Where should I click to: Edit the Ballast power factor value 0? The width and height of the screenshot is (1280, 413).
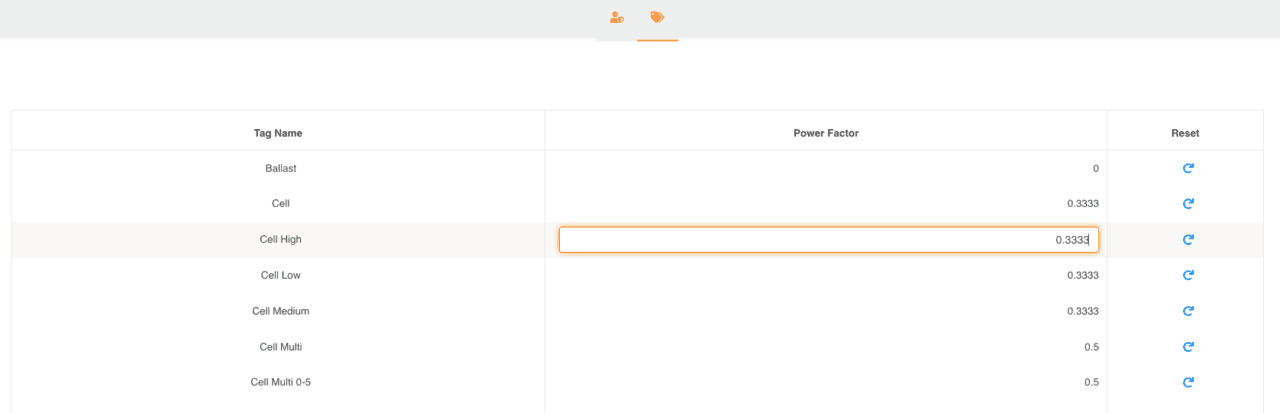(x=1096, y=168)
